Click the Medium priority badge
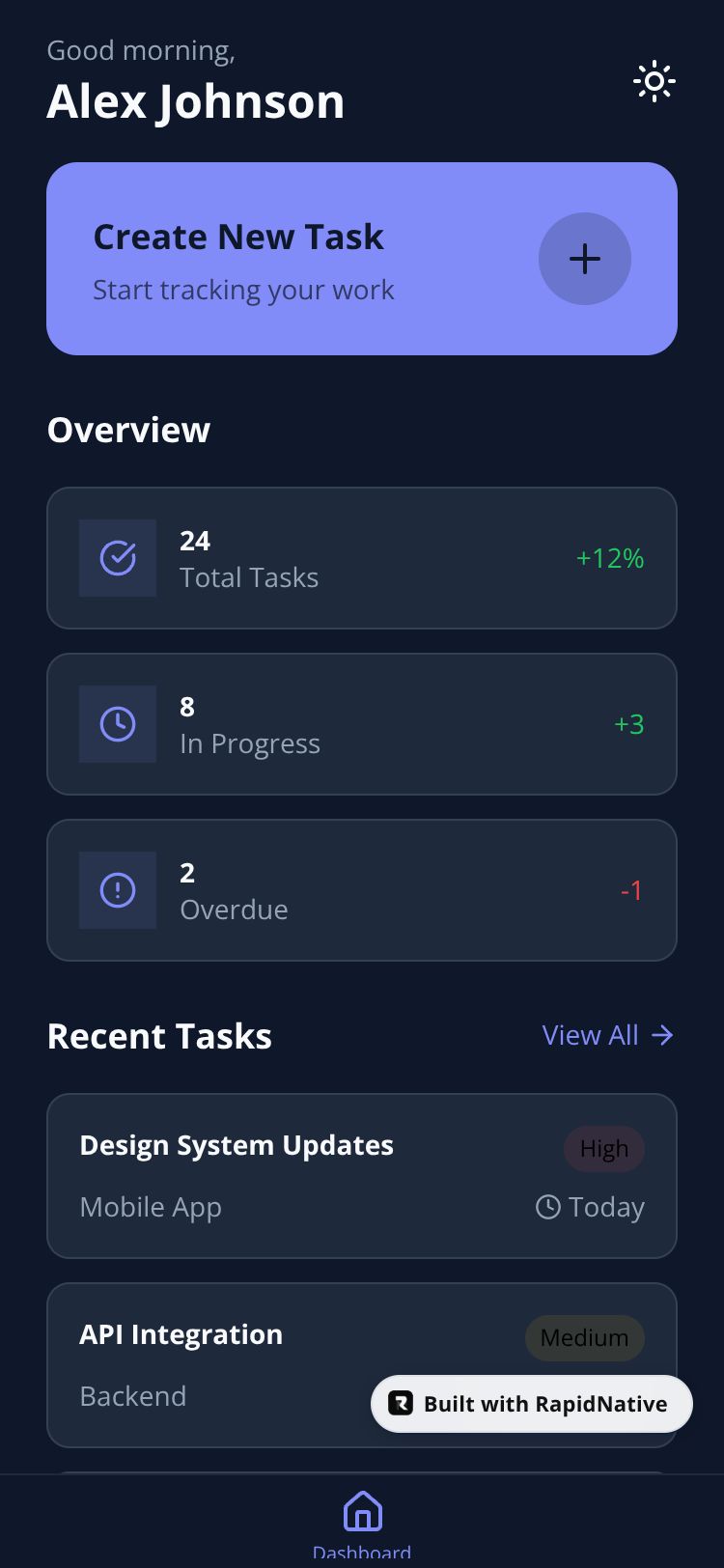This screenshot has height=1568, width=724. [584, 1338]
